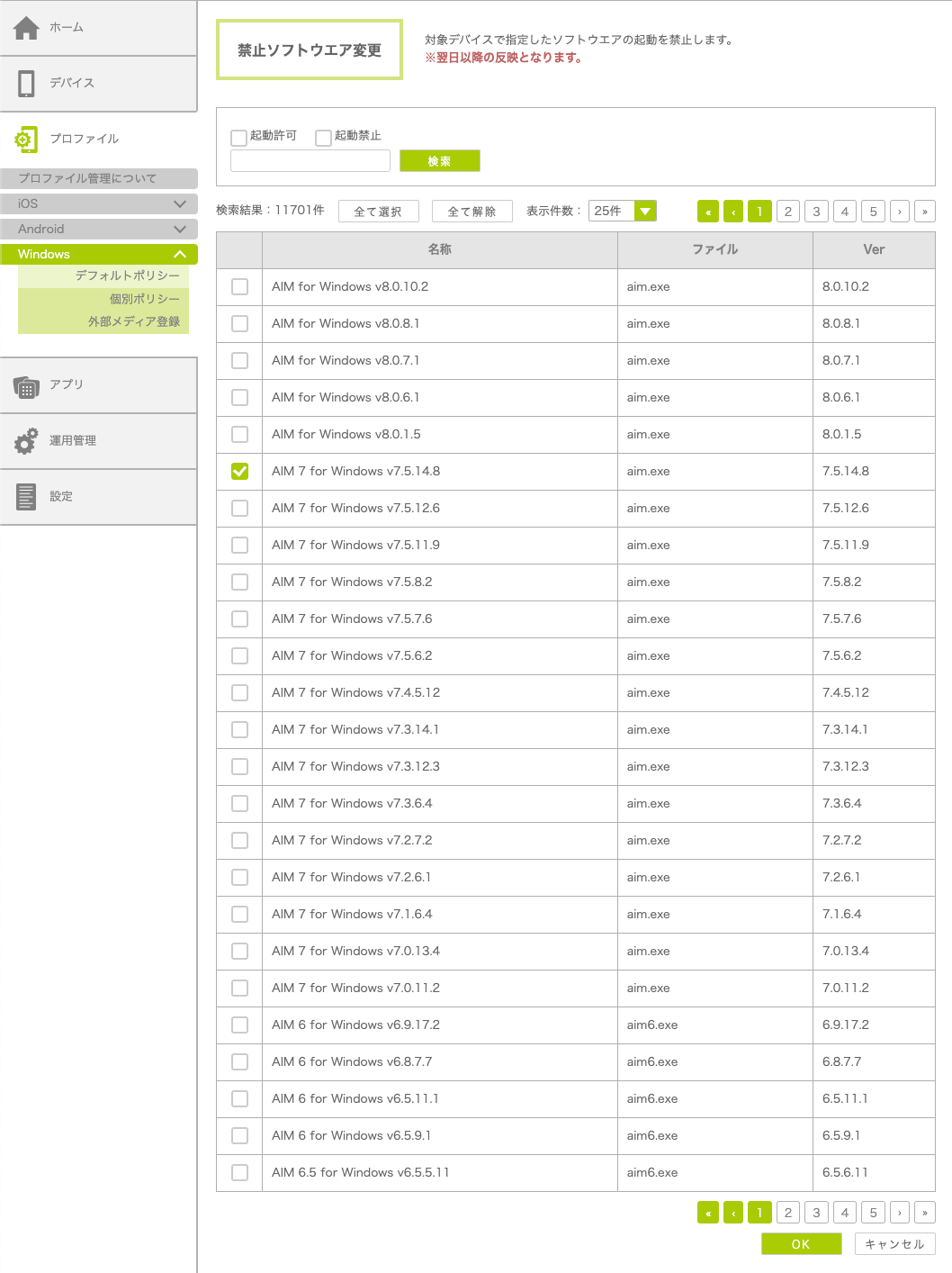
Task: Uncheck the AIM 7 for Windows v7.5.14.8 row
Action: 239,471
